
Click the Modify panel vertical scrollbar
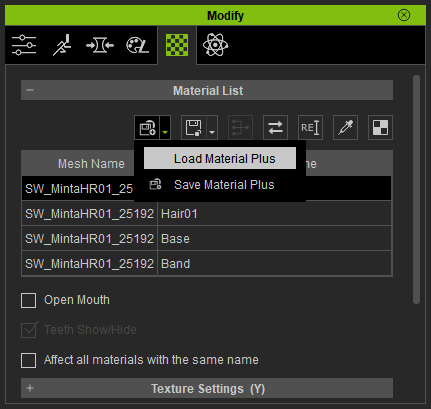(416, 189)
